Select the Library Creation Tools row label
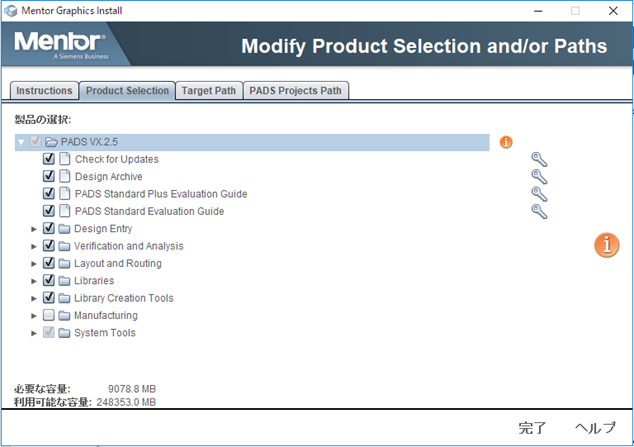The image size is (634, 447). pos(124,298)
